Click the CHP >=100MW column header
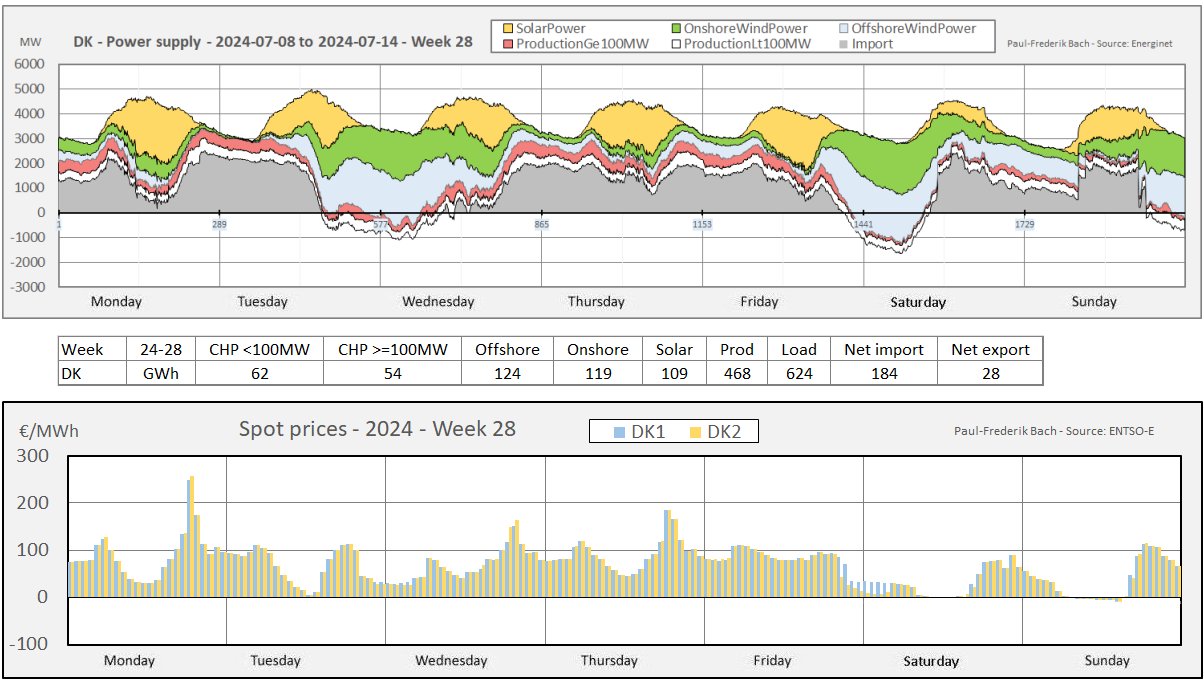 click(x=392, y=349)
